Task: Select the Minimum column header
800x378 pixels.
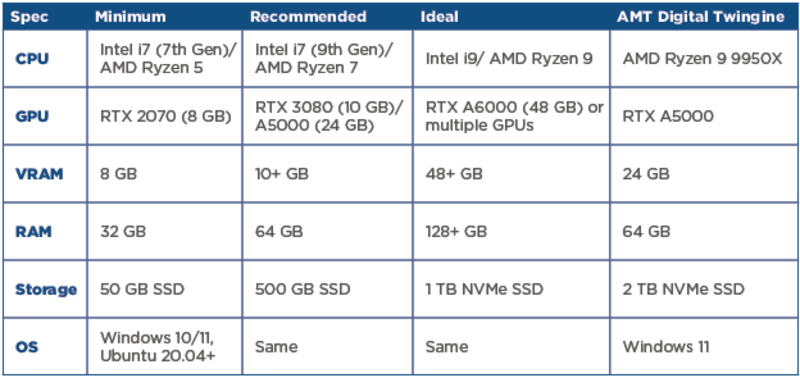Action: pos(130,17)
